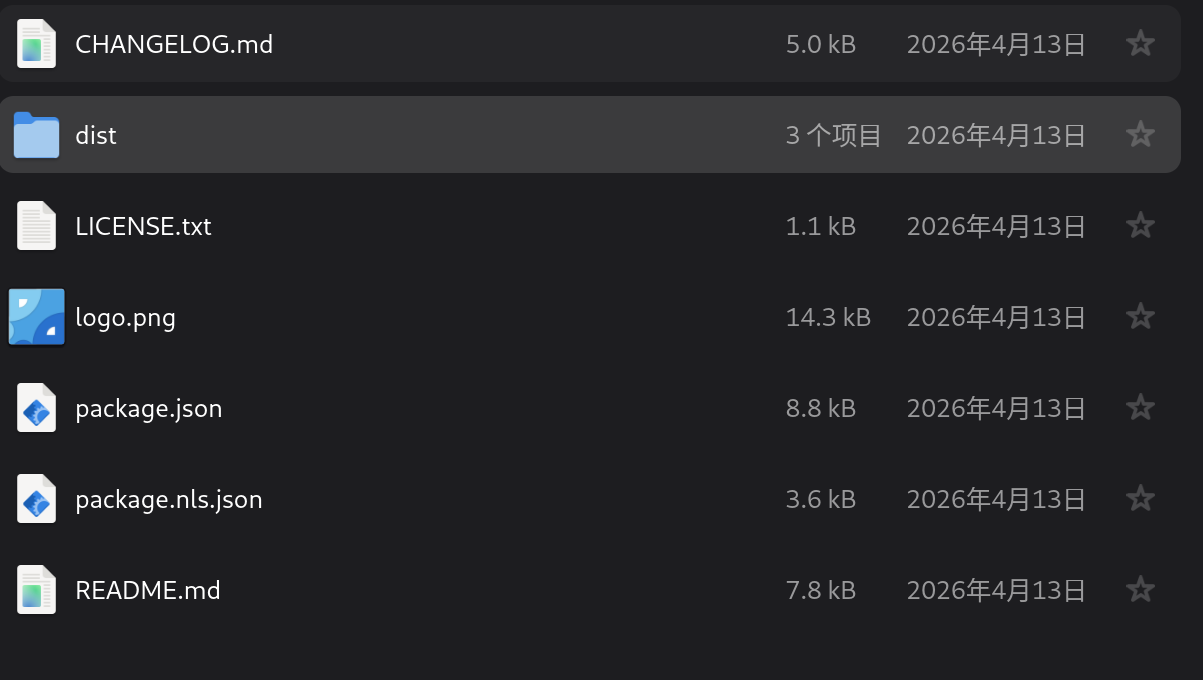Click the package.nls.json file icon
1203x680 pixels.
click(x=37, y=499)
